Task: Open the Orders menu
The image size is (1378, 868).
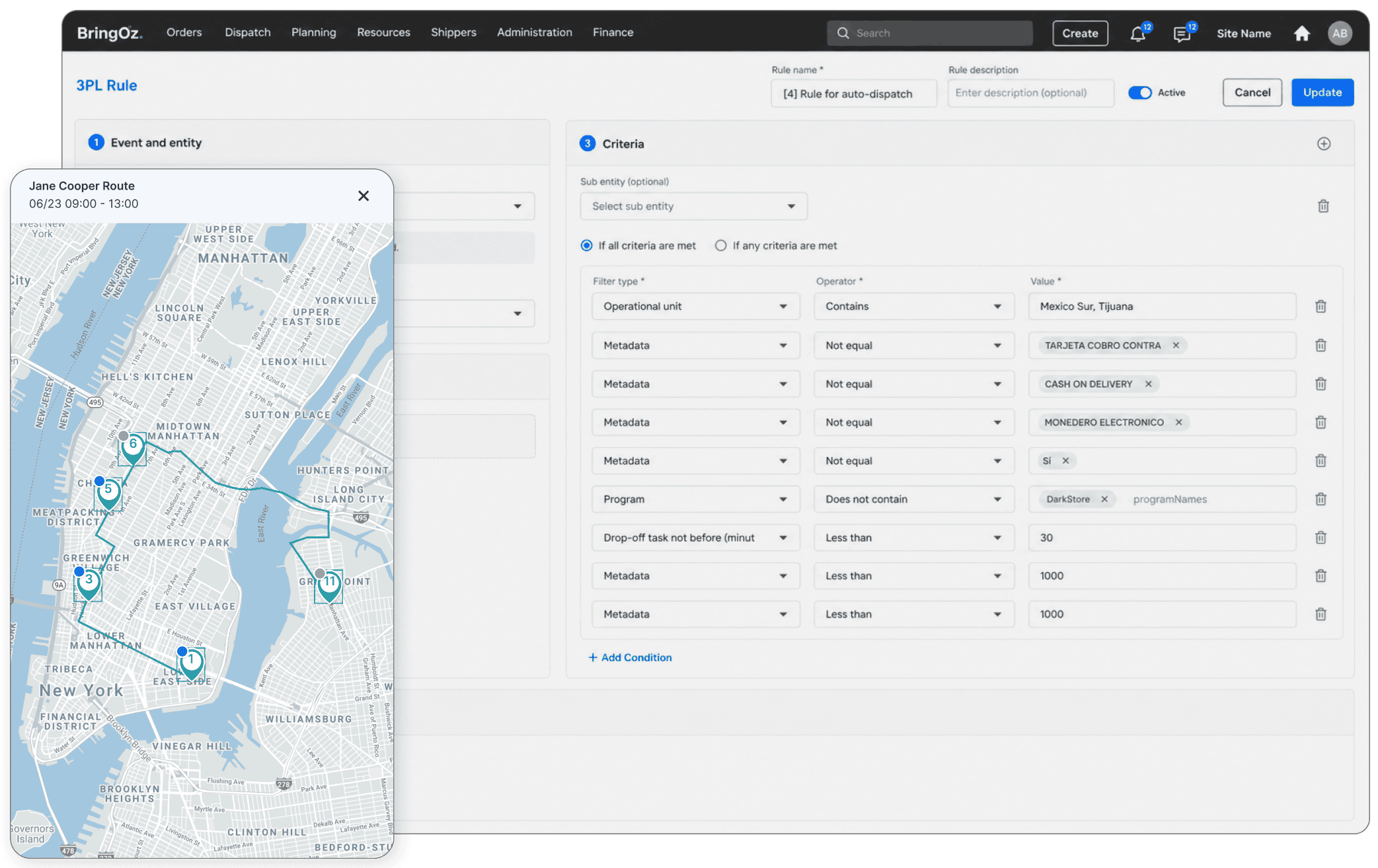Action: (x=184, y=32)
